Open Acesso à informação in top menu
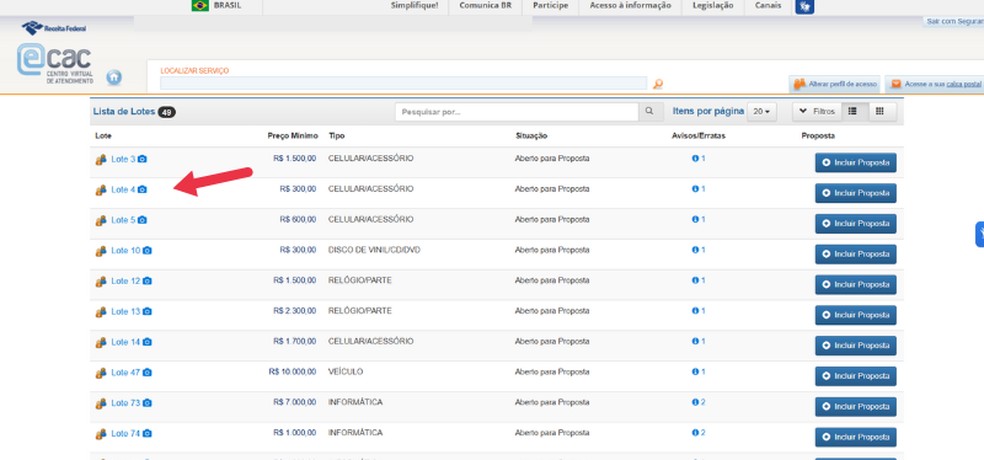The image size is (984, 460). pos(630,6)
